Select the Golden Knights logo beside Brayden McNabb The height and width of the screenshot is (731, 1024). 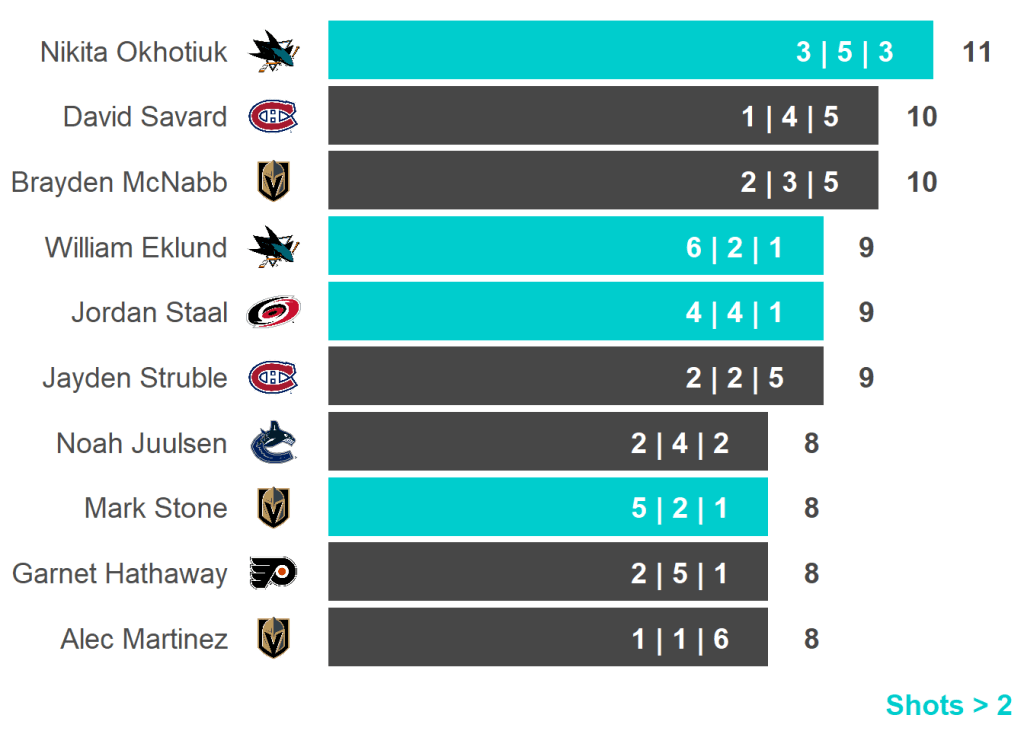(273, 182)
